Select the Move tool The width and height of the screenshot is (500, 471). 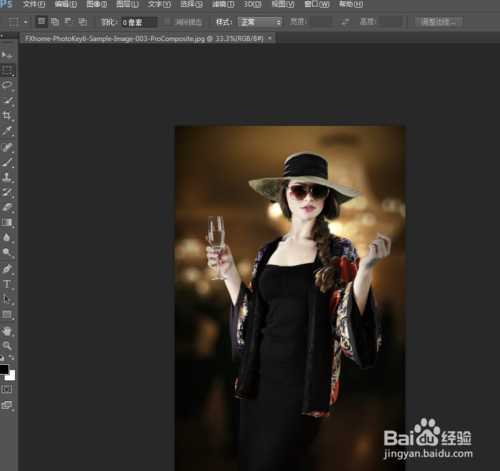coord(7,54)
